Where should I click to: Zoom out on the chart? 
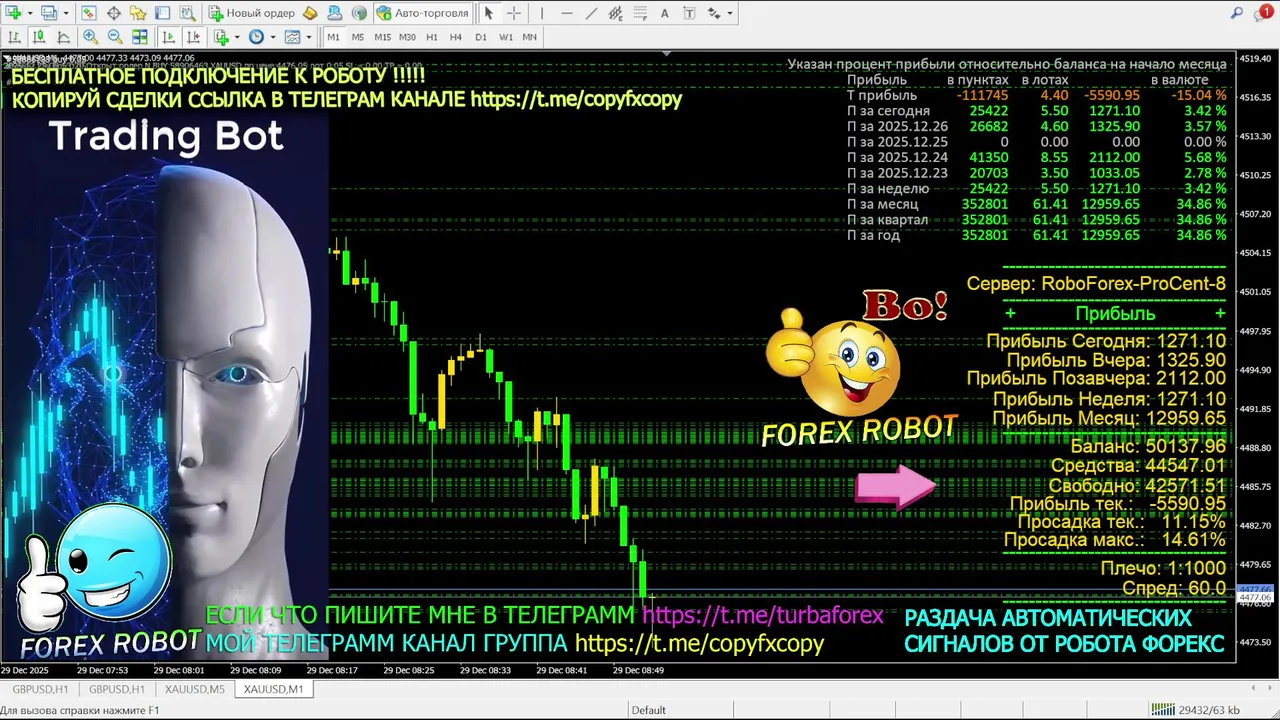115,37
